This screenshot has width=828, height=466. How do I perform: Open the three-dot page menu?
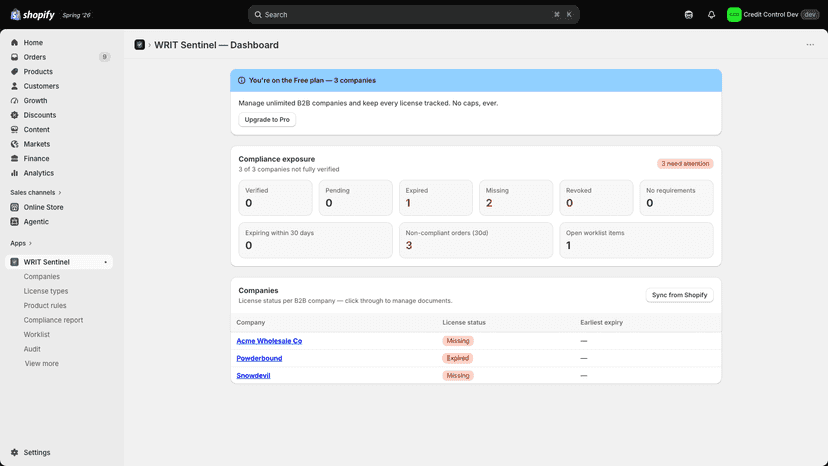[x=810, y=45]
